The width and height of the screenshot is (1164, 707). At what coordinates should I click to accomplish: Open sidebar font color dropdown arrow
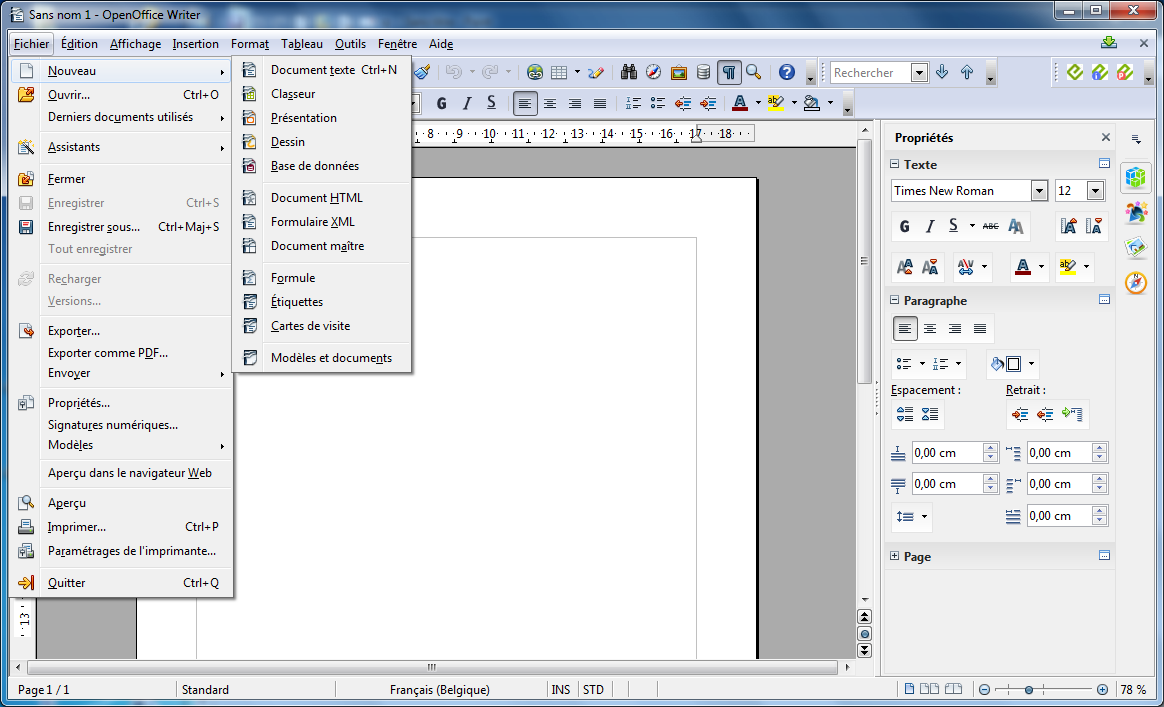[1041, 267]
